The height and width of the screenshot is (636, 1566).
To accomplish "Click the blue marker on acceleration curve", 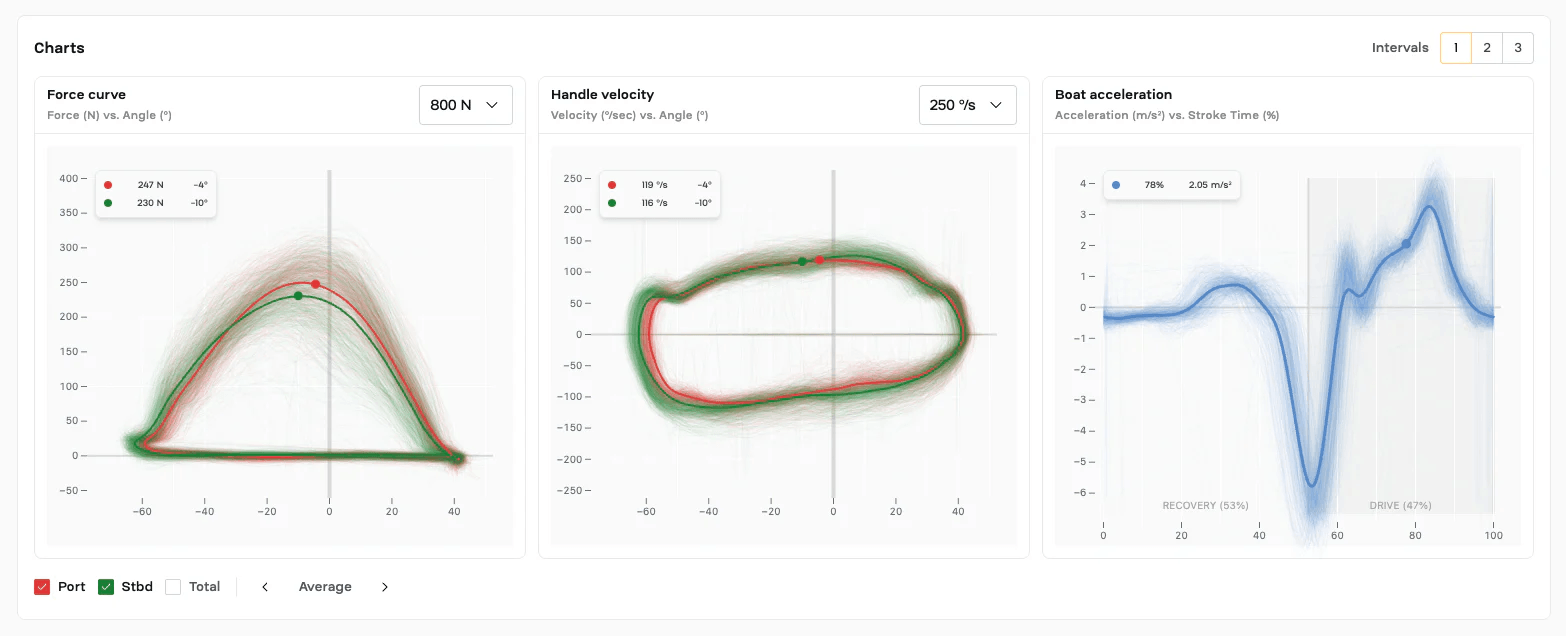I will point(1406,244).
